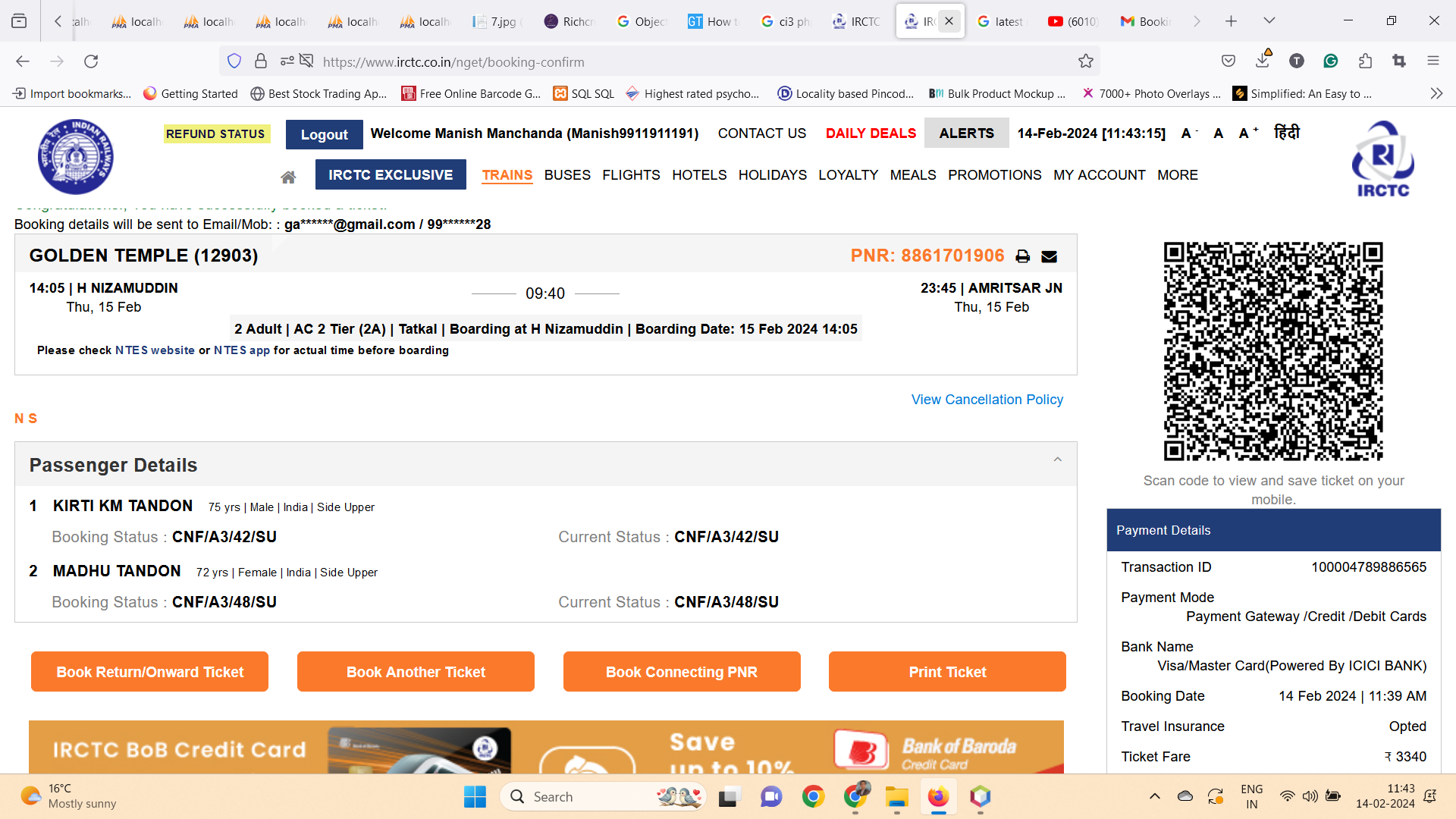Viewport: 1456px width, 819px height.
Task: Switch site language to Hindi
Action: (x=1287, y=133)
